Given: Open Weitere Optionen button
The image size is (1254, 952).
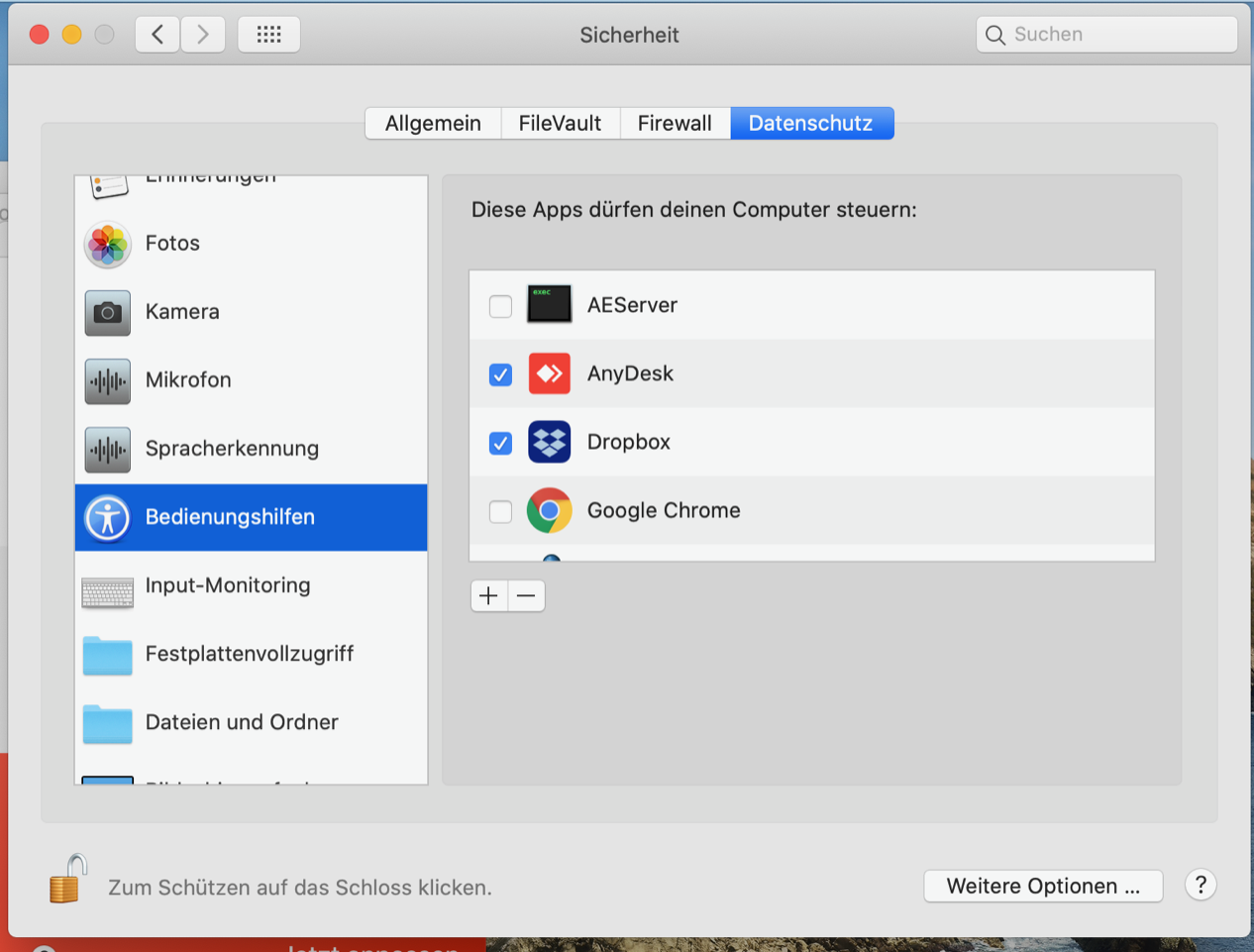Looking at the screenshot, I should (x=1043, y=886).
